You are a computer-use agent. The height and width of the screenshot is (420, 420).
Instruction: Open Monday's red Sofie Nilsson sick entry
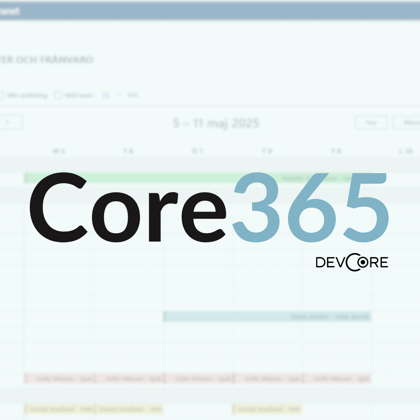click(59, 378)
